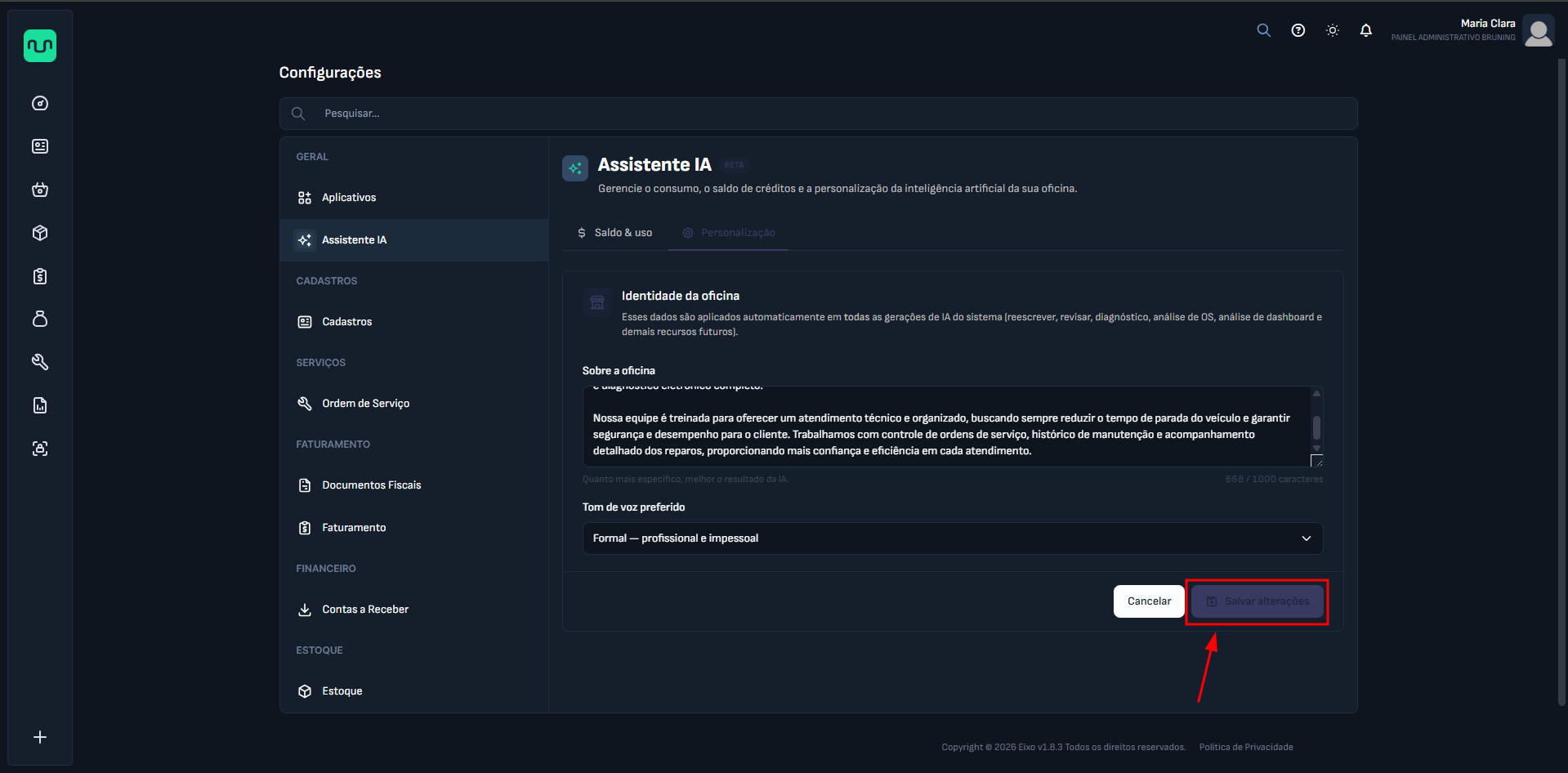
Task: Open the user scan icon in sidebar
Action: [40, 449]
